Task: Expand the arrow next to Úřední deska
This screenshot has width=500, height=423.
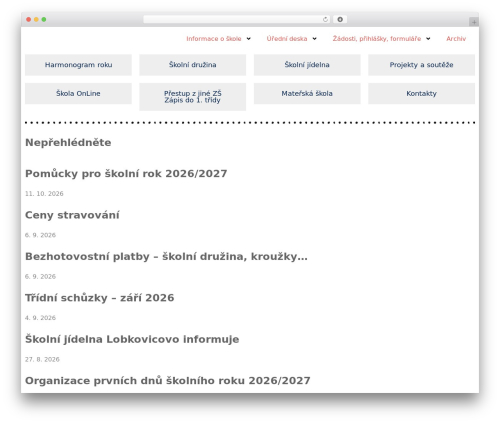Action: click(x=314, y=39)
